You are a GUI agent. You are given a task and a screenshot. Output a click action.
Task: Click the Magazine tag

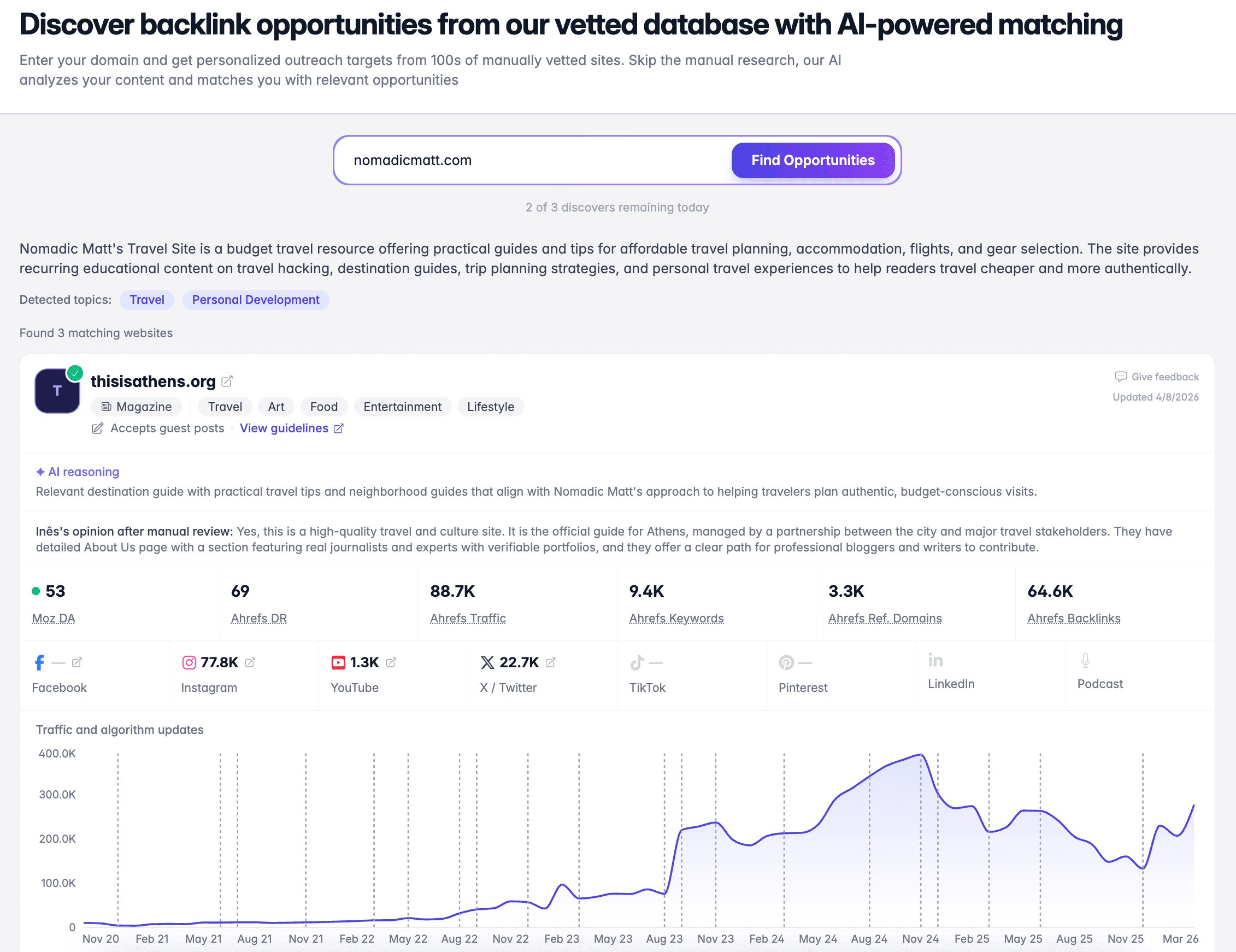[137, 407]
